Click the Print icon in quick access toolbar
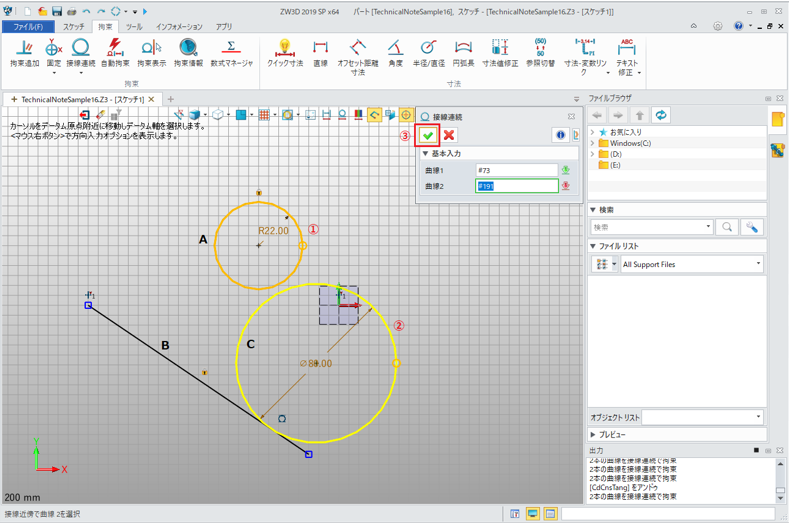The width and height of the screenshot is (789, 523). (71, 11)
